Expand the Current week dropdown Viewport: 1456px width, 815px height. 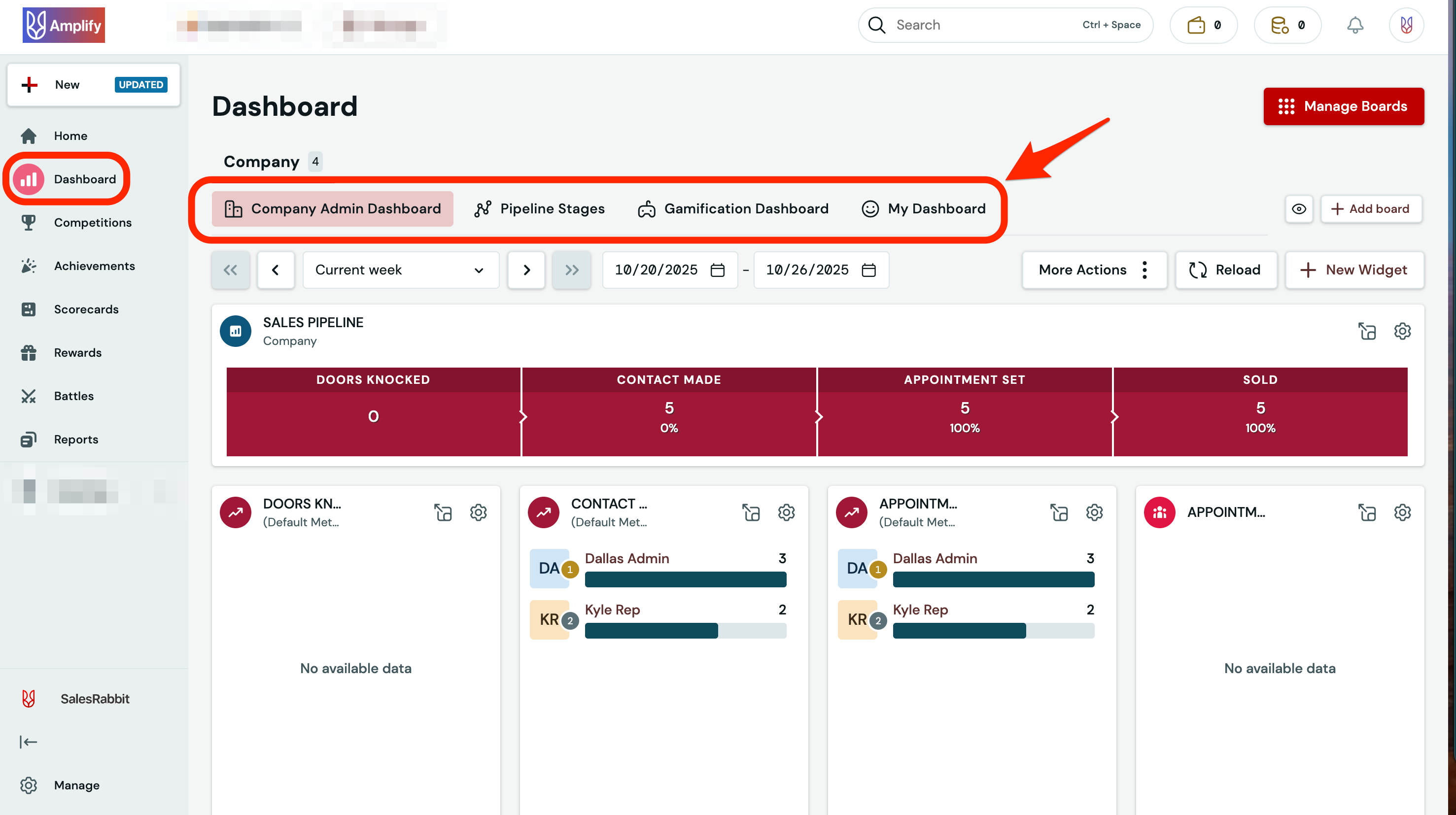pos(400,270)
